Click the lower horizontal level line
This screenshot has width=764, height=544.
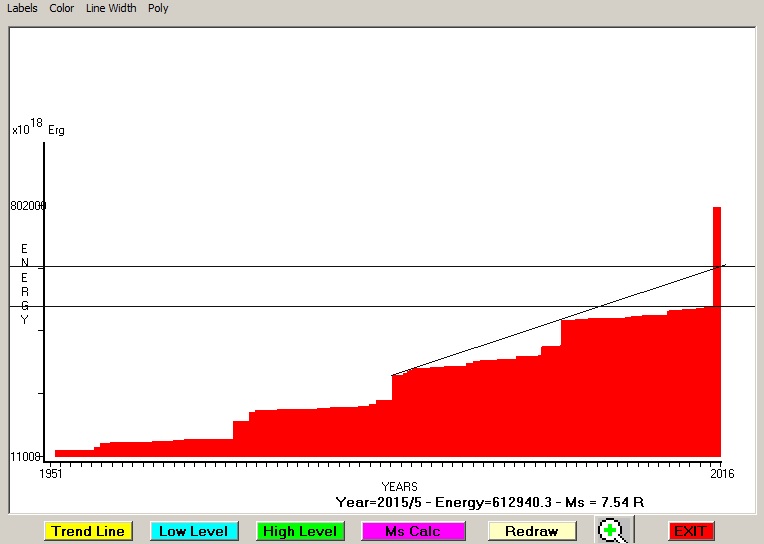[300, 306]
